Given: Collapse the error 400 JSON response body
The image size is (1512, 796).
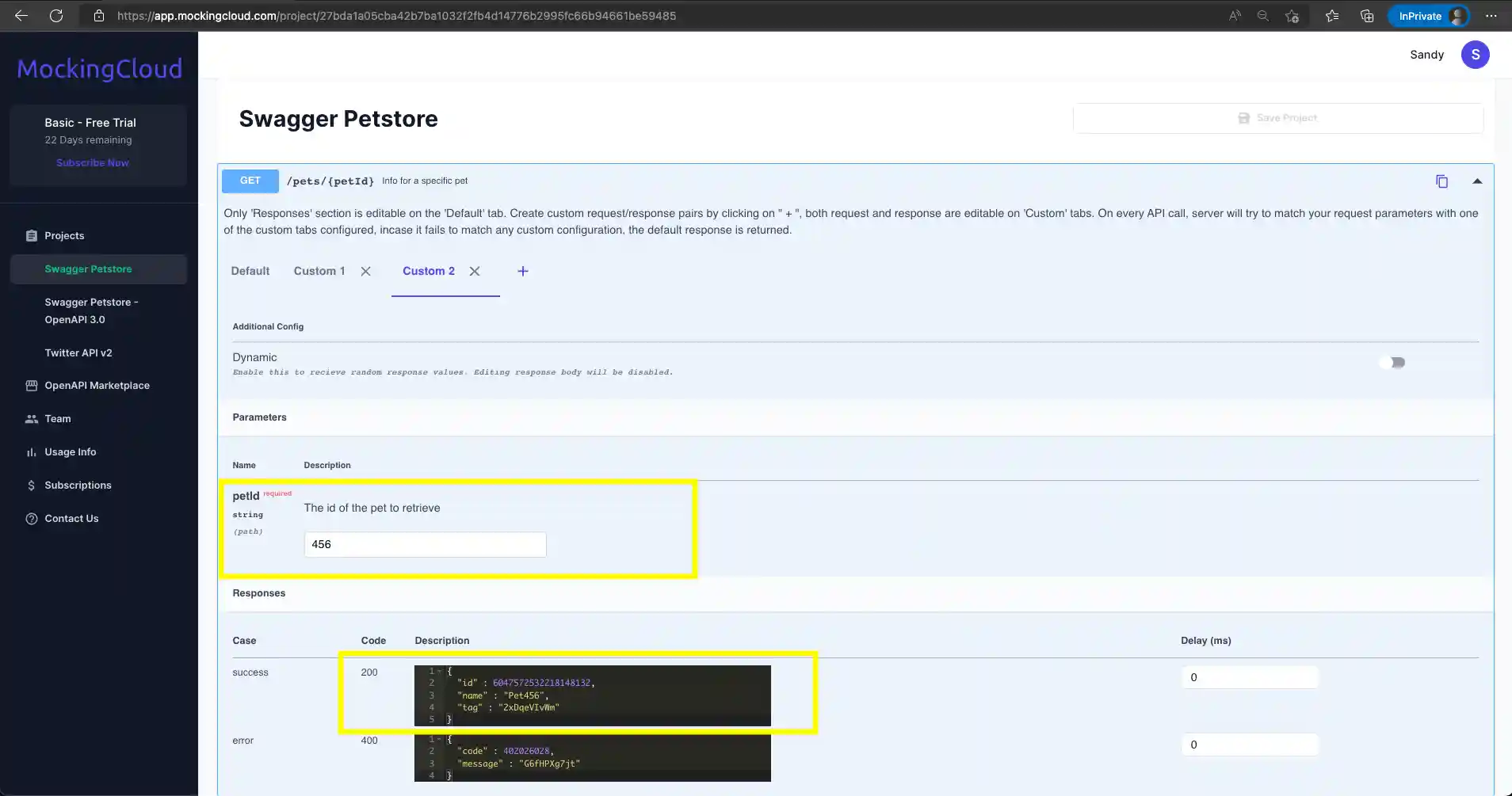Looking at the screenshot, I should tap(441, 738).
